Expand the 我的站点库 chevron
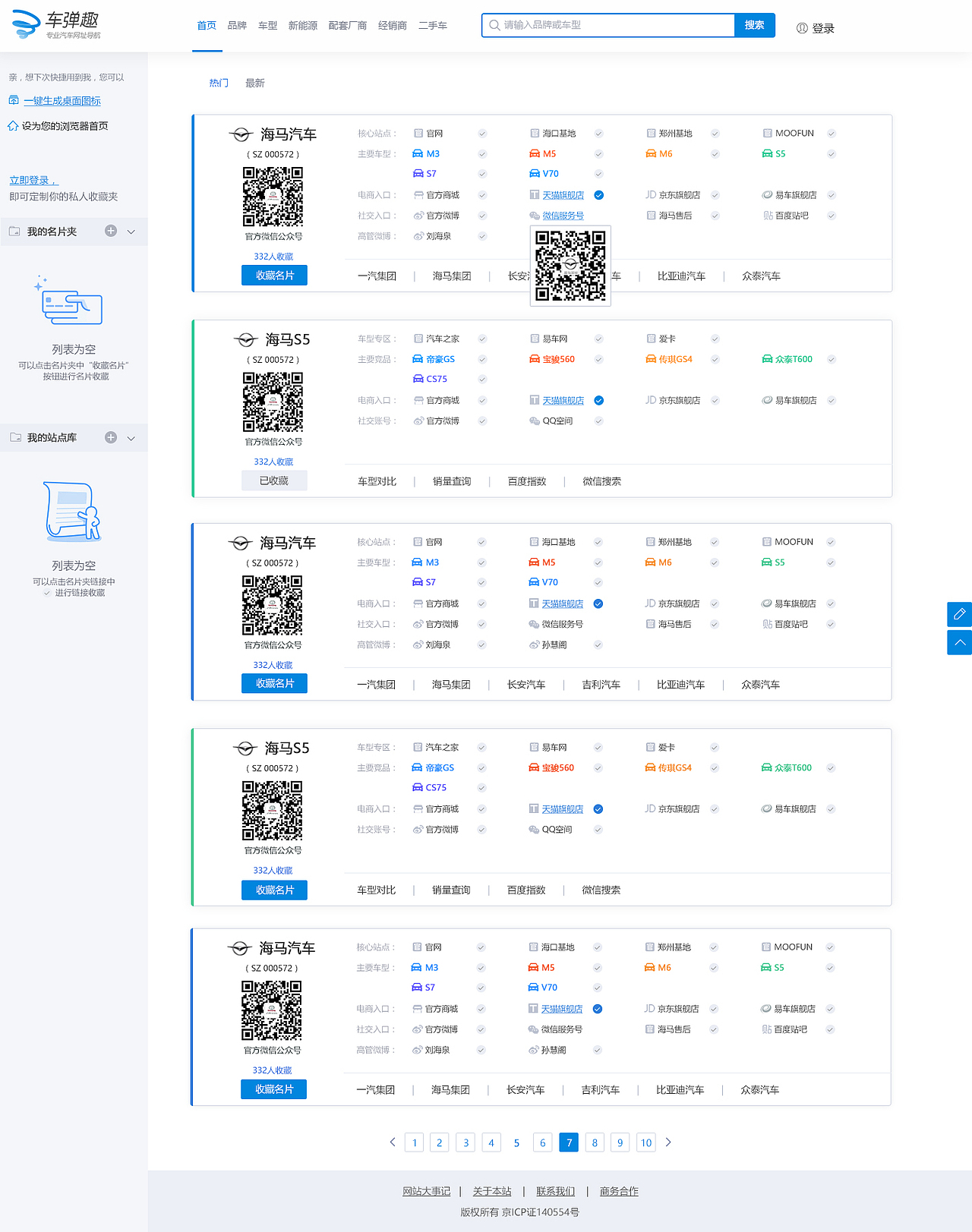972x1232 pixels. (131, 438)
